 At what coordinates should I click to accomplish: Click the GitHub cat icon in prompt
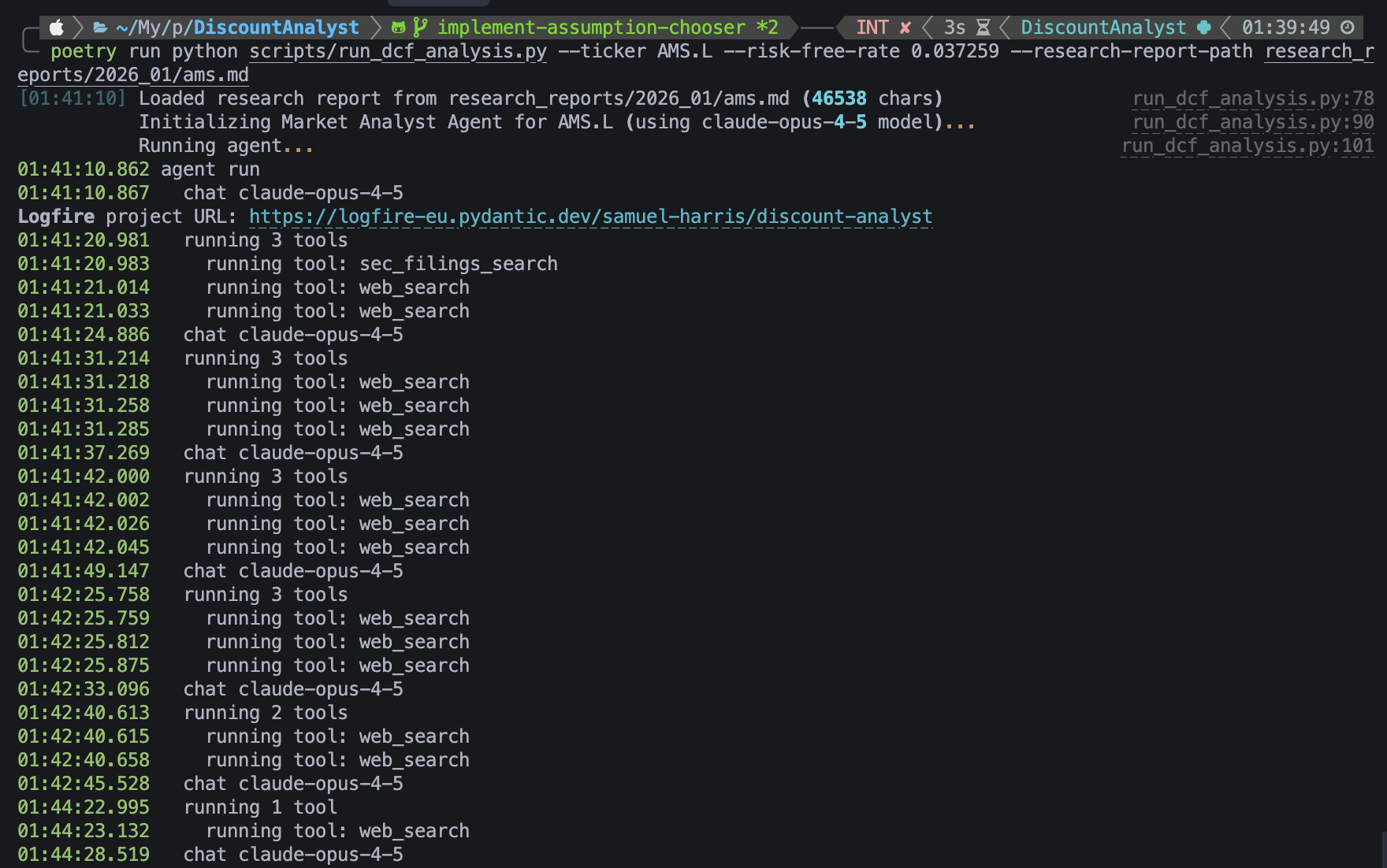[x=399, y=28]
